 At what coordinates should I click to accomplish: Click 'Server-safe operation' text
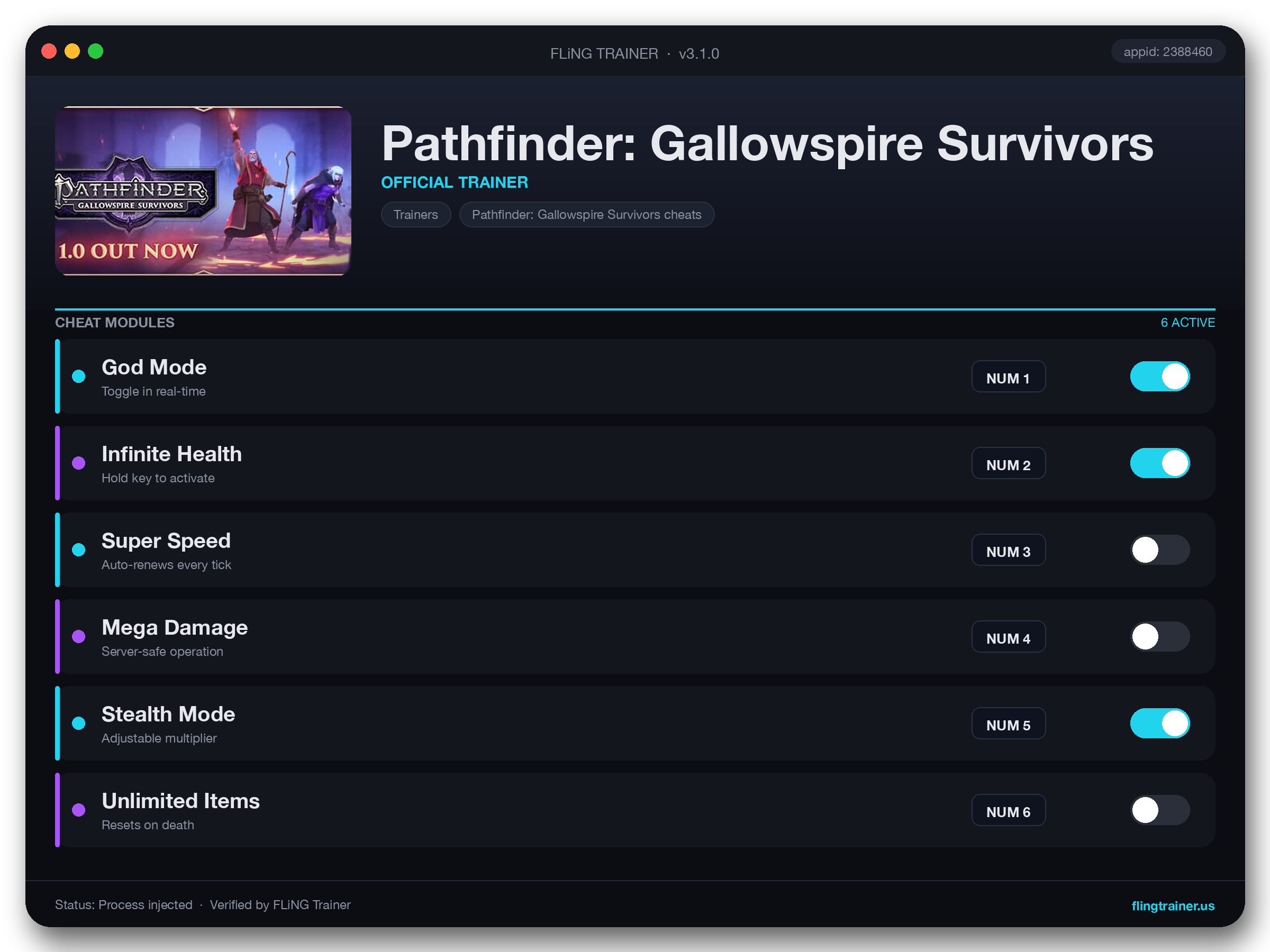pyautogui.click(x=162, y=651)
